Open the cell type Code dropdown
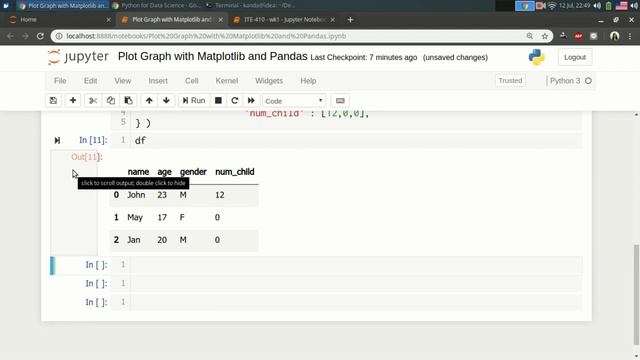 294,101
